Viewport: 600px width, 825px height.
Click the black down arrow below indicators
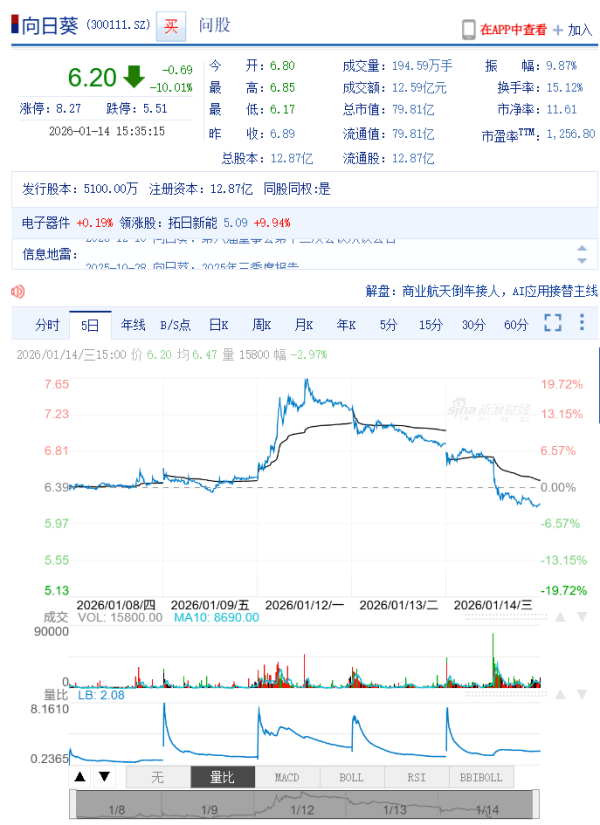pos(103,777)
